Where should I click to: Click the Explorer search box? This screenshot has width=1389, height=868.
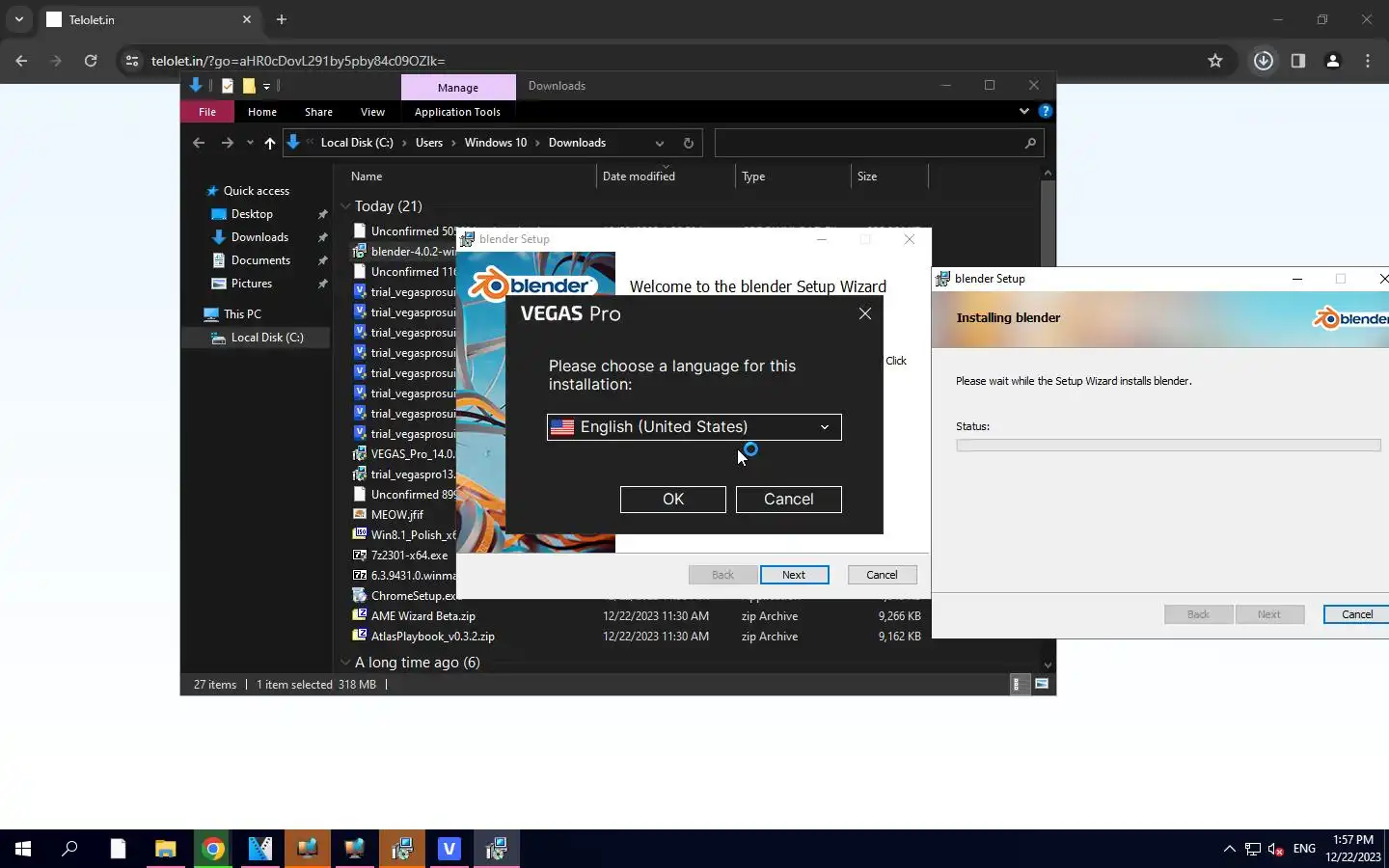[x=879, y=143]
